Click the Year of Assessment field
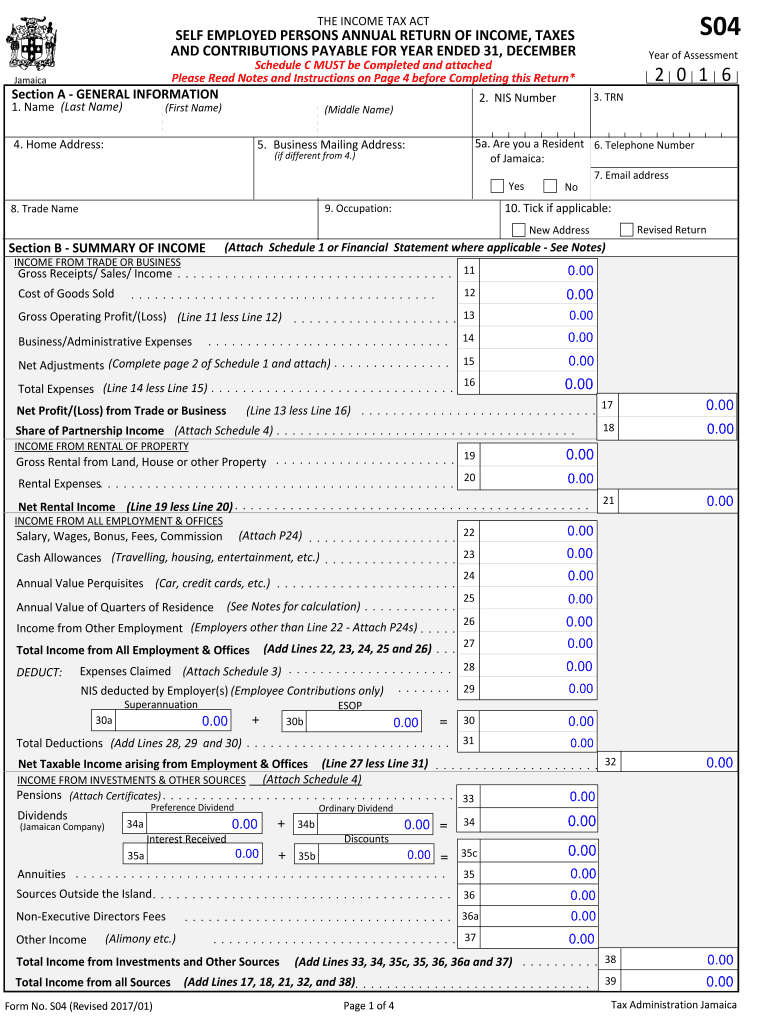This screenshot has width=770, height=1024. (x=692, y=75)
